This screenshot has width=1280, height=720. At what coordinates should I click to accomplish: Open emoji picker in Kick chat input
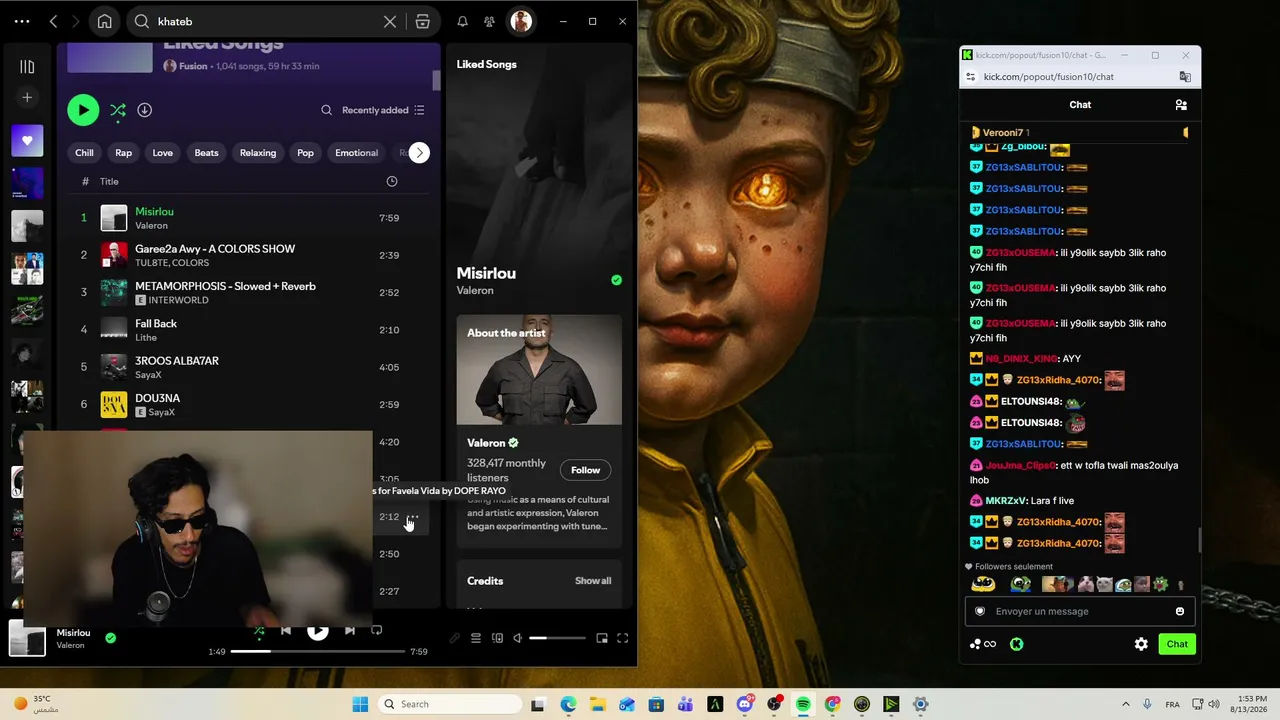click(x=1180, y=611)
